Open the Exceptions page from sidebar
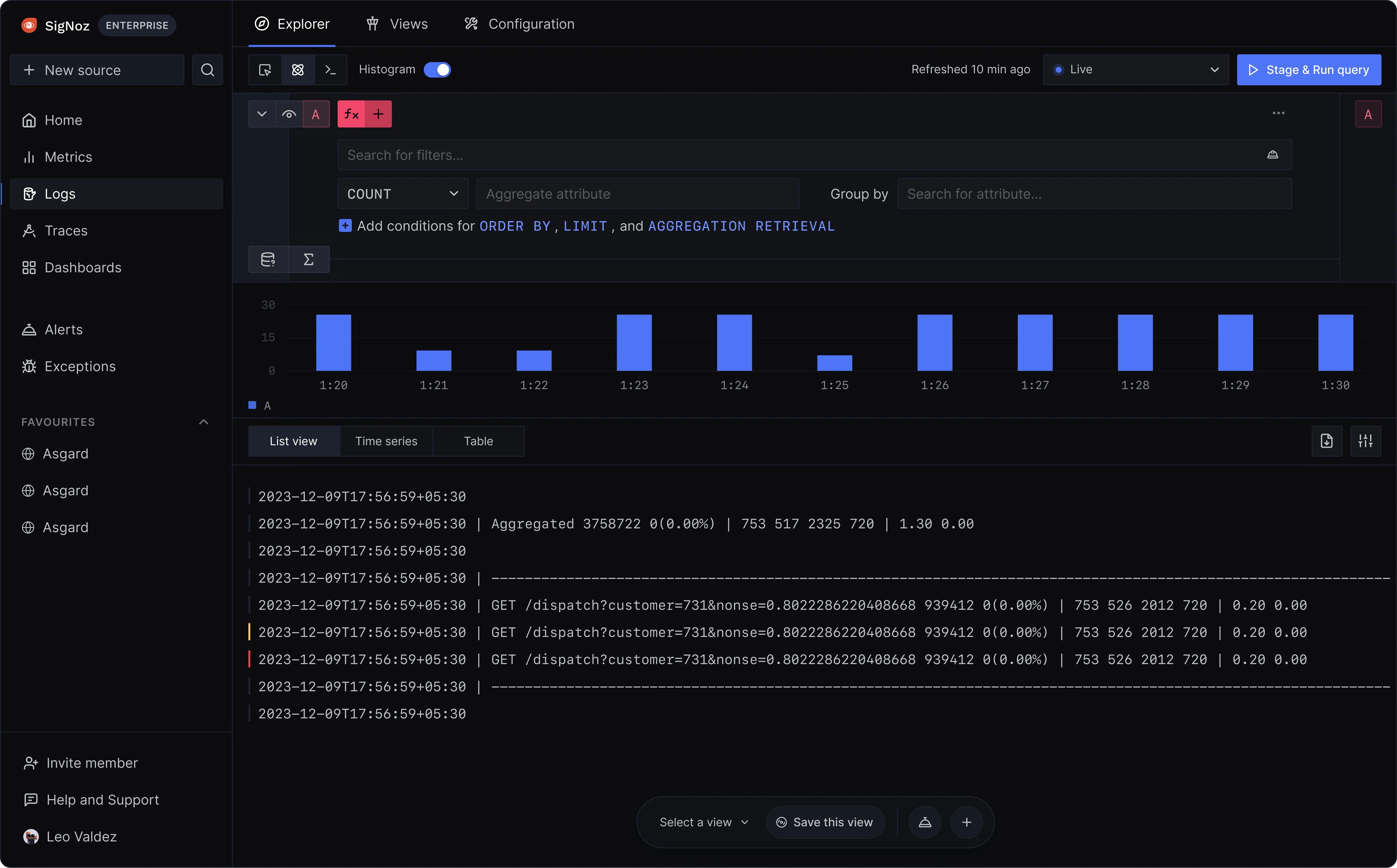 click(80, 366)
